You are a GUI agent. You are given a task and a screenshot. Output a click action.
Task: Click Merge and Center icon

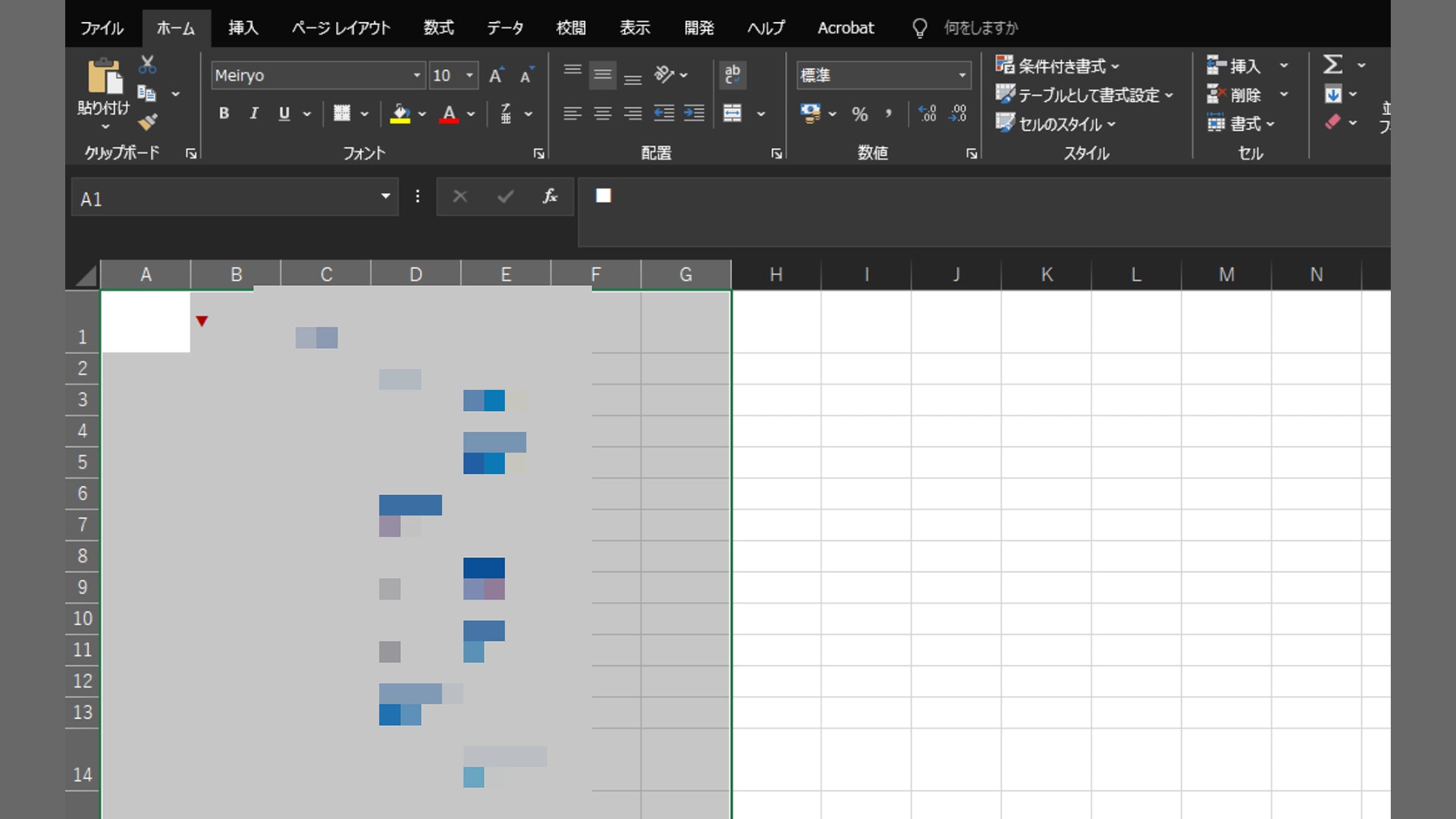(733, 114)
